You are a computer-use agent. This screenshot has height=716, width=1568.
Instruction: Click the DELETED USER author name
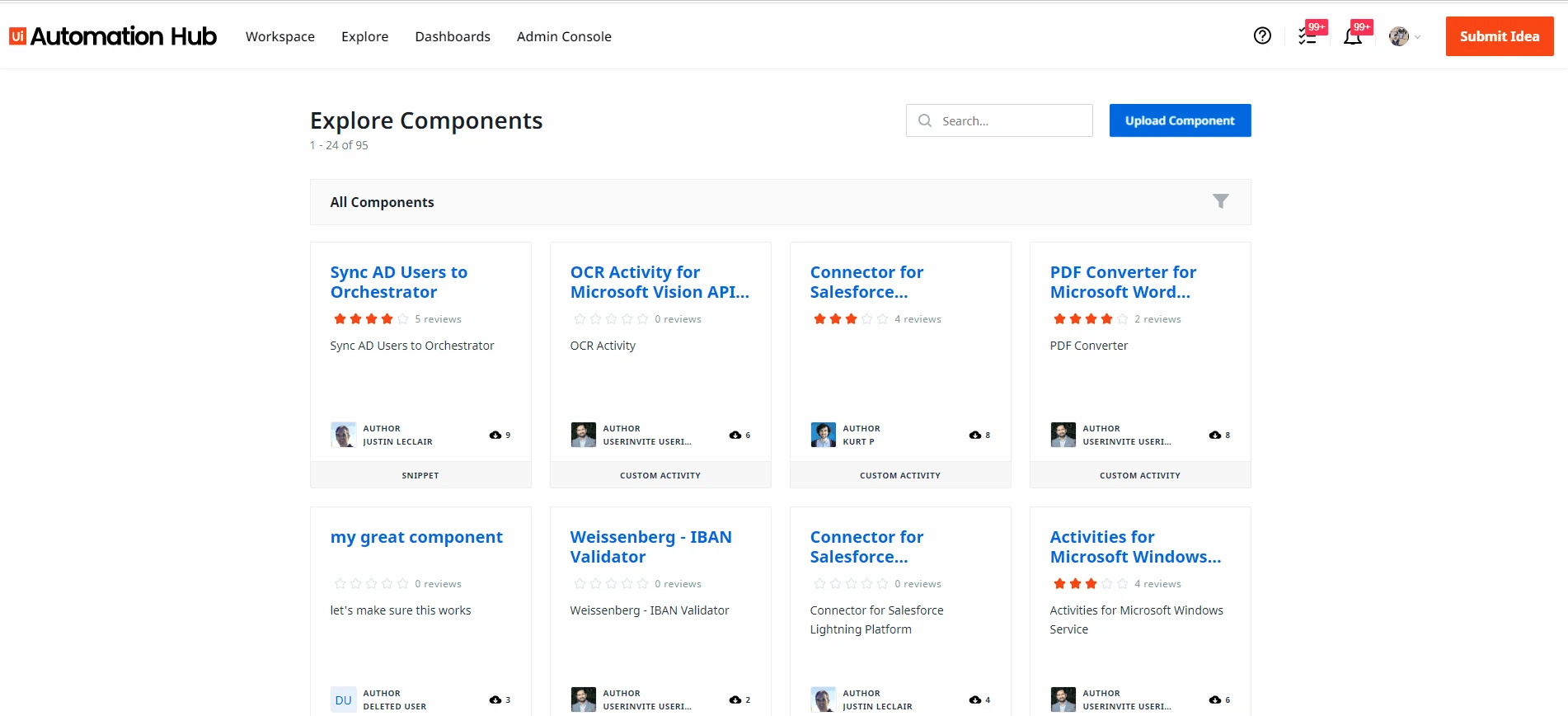[395, 706]
